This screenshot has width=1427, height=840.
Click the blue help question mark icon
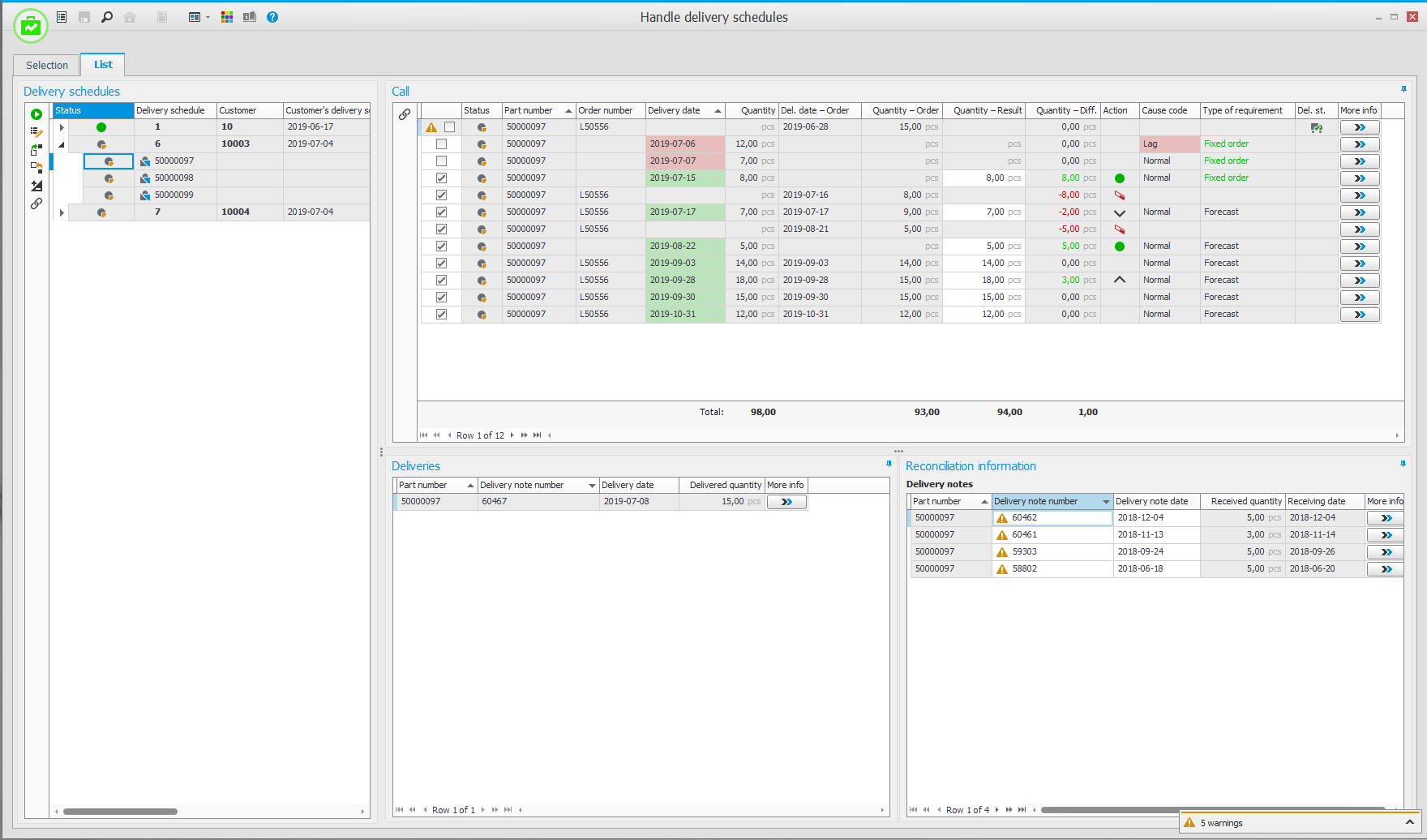click(272, 17)
